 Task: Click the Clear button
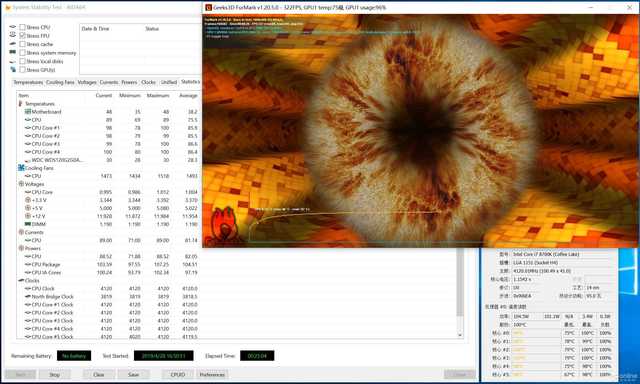98,374
